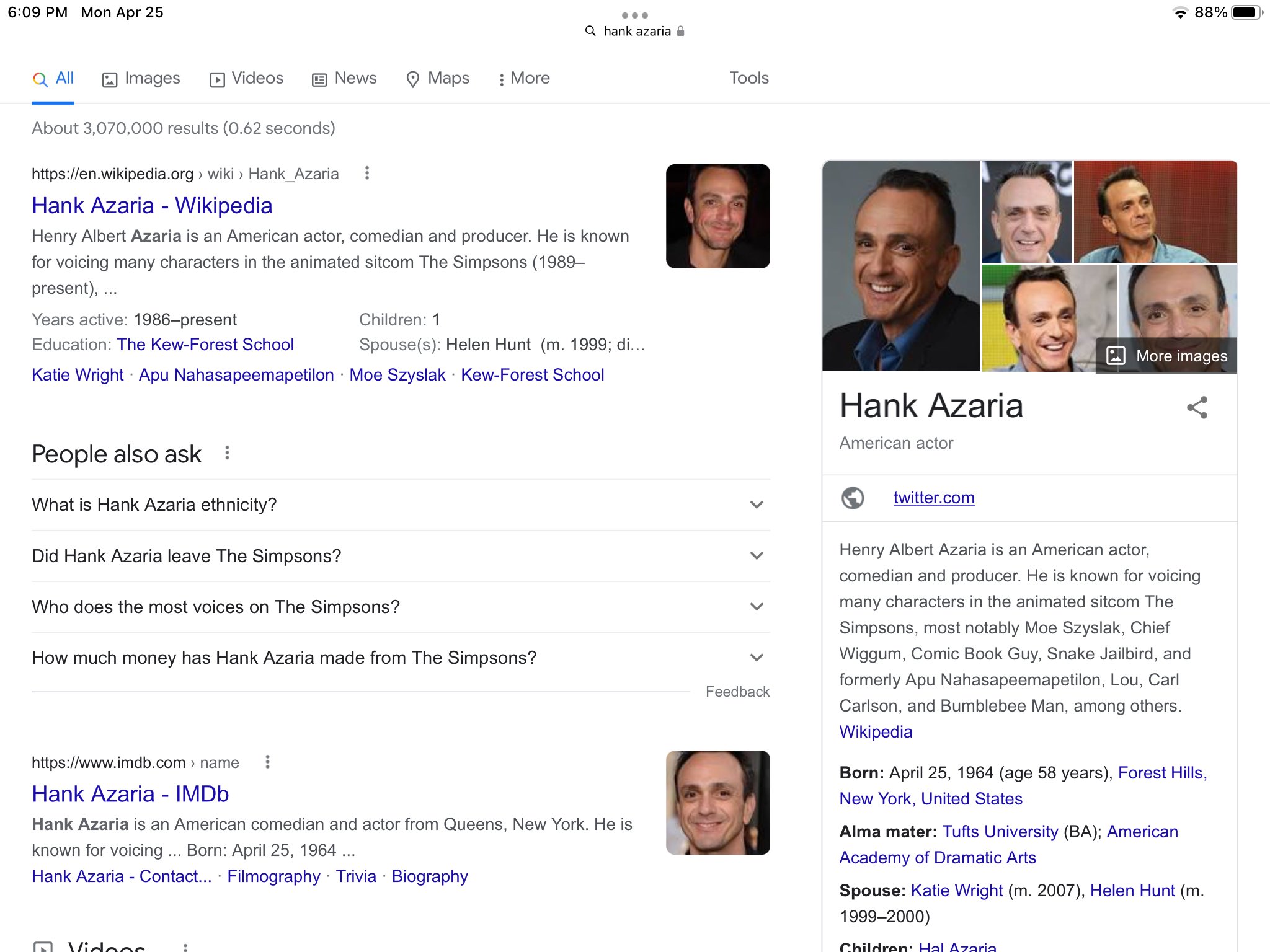Open Filmography IMDb sitelink
Image resolution: width=1270 pixels, height=952 pixels.
(273, 876)
